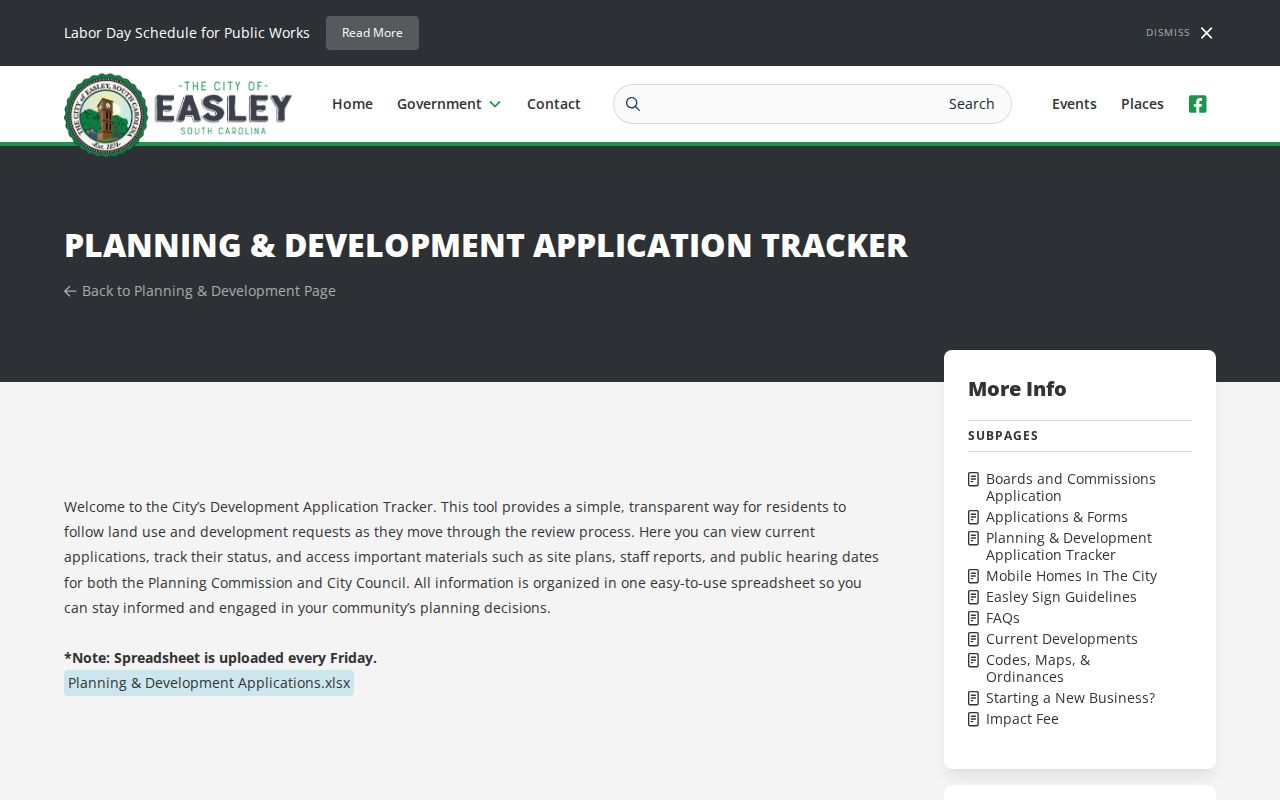Open Starting a New Business? link
This screenshot has width=1280, height=800.
tap(1070, 698)
